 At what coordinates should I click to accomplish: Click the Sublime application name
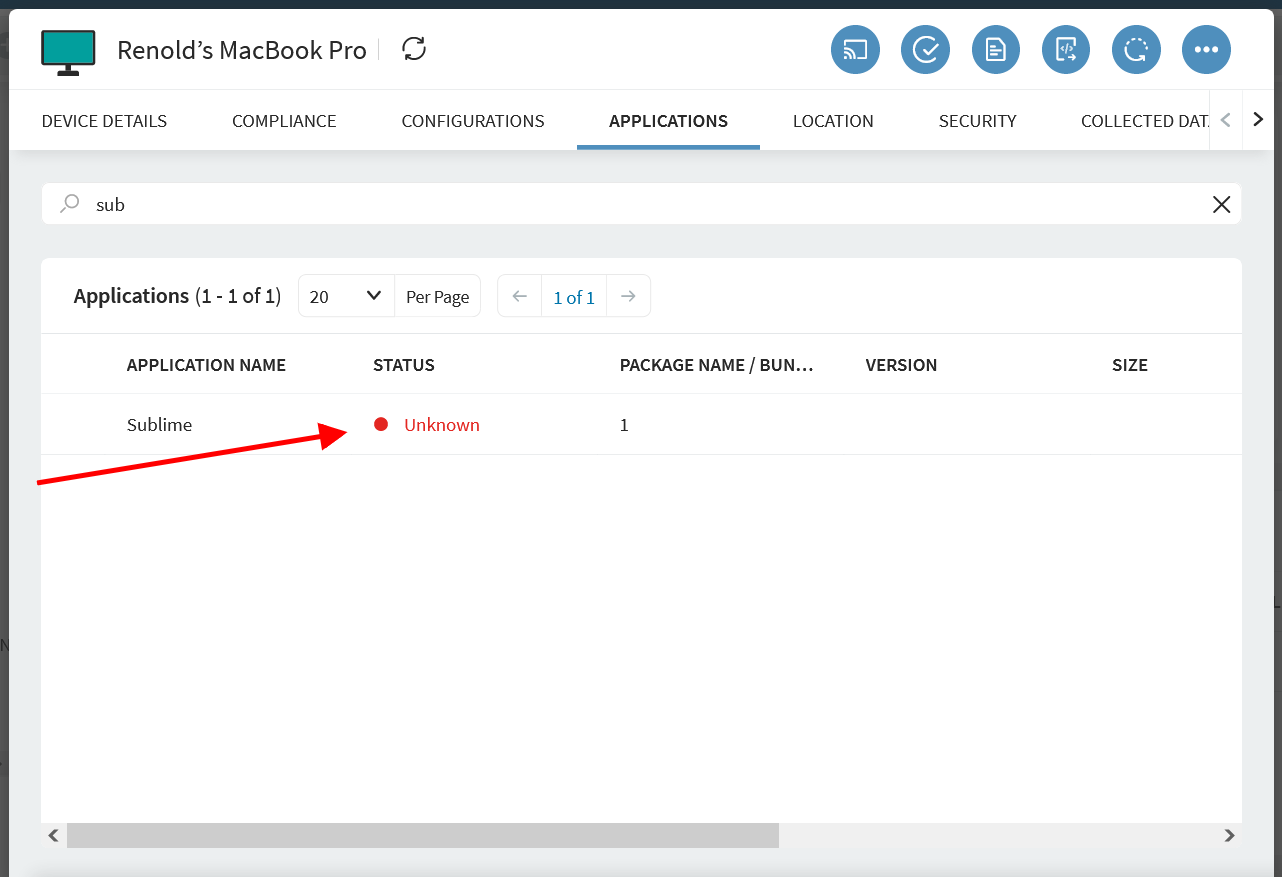pos(159,425)
